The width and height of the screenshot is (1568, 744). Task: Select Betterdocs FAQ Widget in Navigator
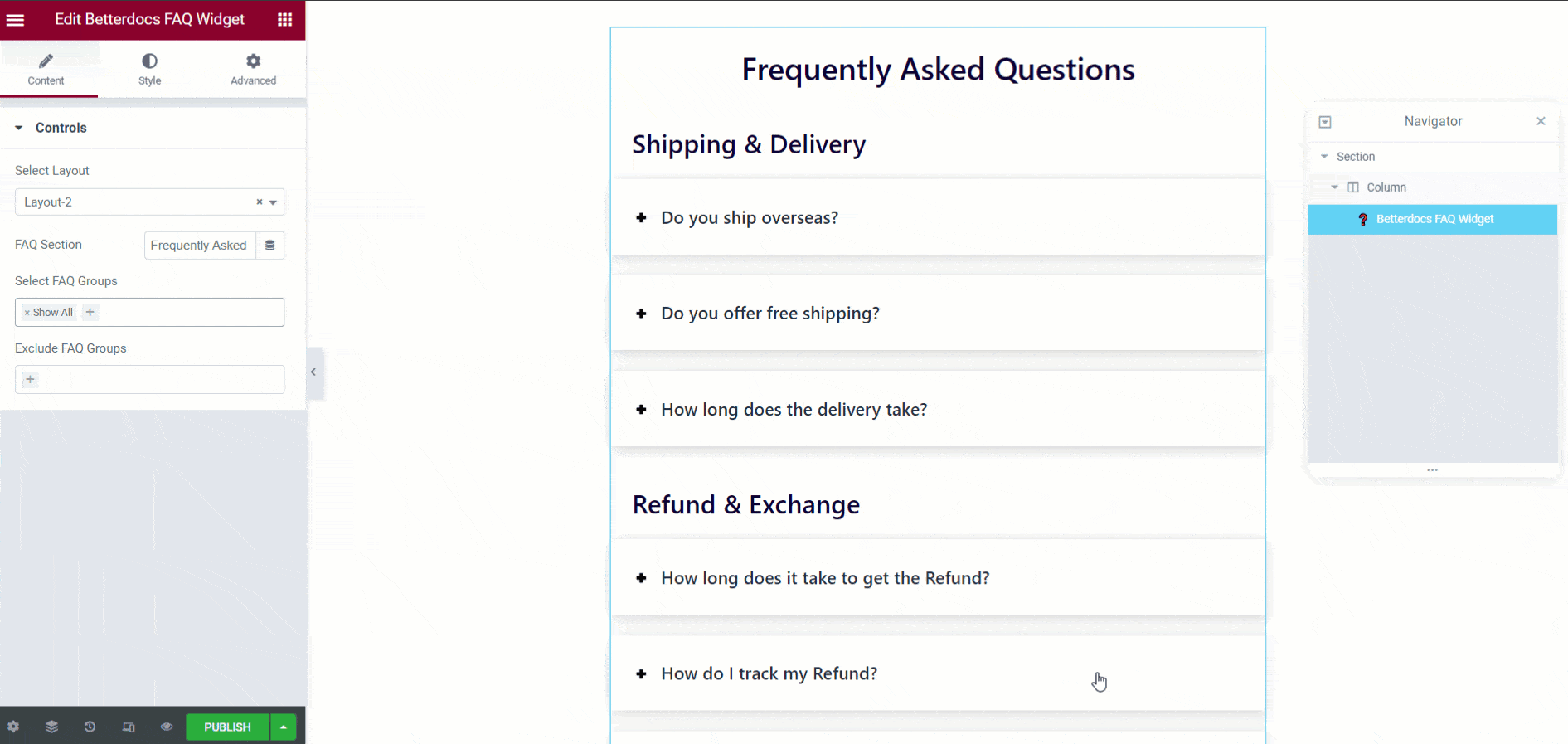click(x=1434, y=219)
